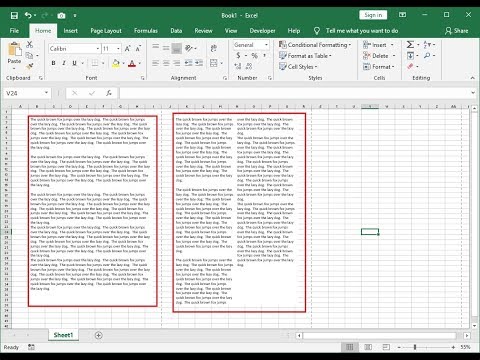Click the Wrap Text icon
The height and width of the screenshot is (360, 480).
214,48
